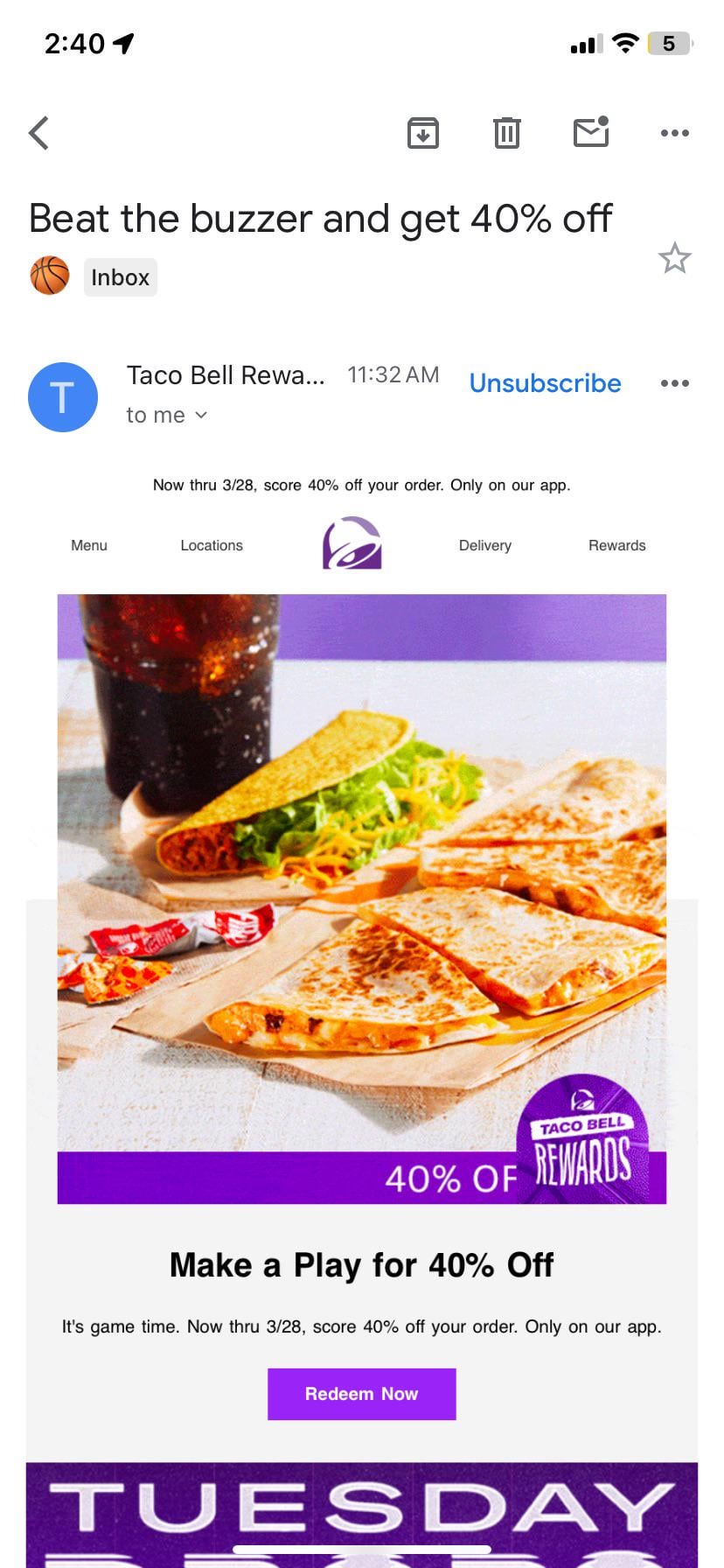
Task: Open the Locations link
Action: (212, 545)
